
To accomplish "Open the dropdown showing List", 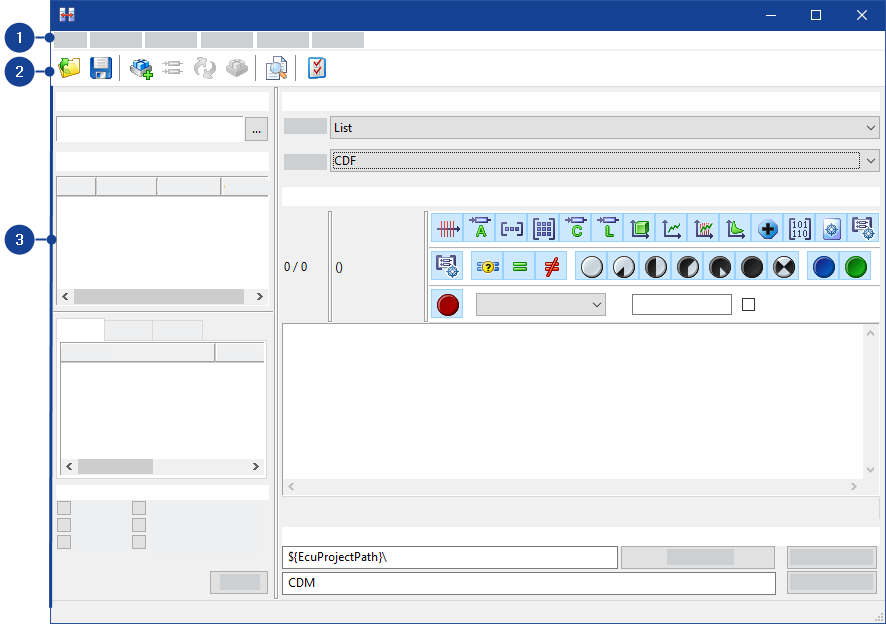I will [604, 128].
